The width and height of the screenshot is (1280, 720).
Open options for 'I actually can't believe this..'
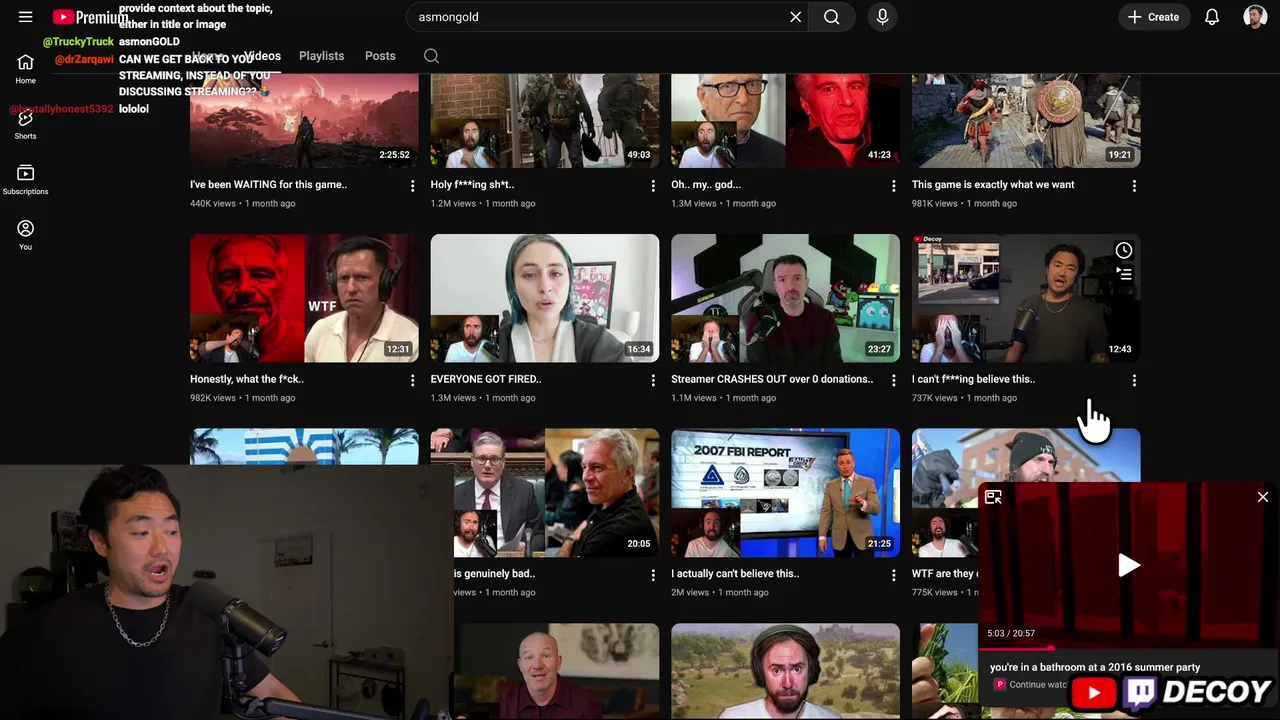tap(894, 576)
